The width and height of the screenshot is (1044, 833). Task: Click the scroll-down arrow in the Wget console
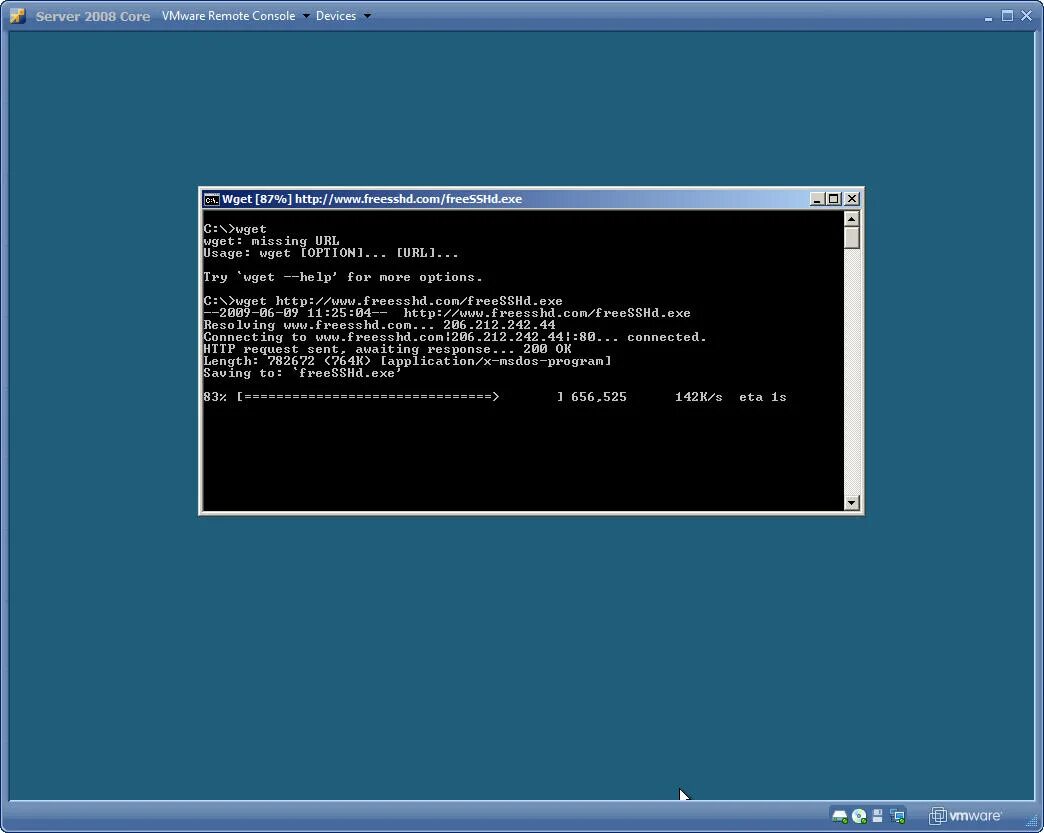point(852,503)
